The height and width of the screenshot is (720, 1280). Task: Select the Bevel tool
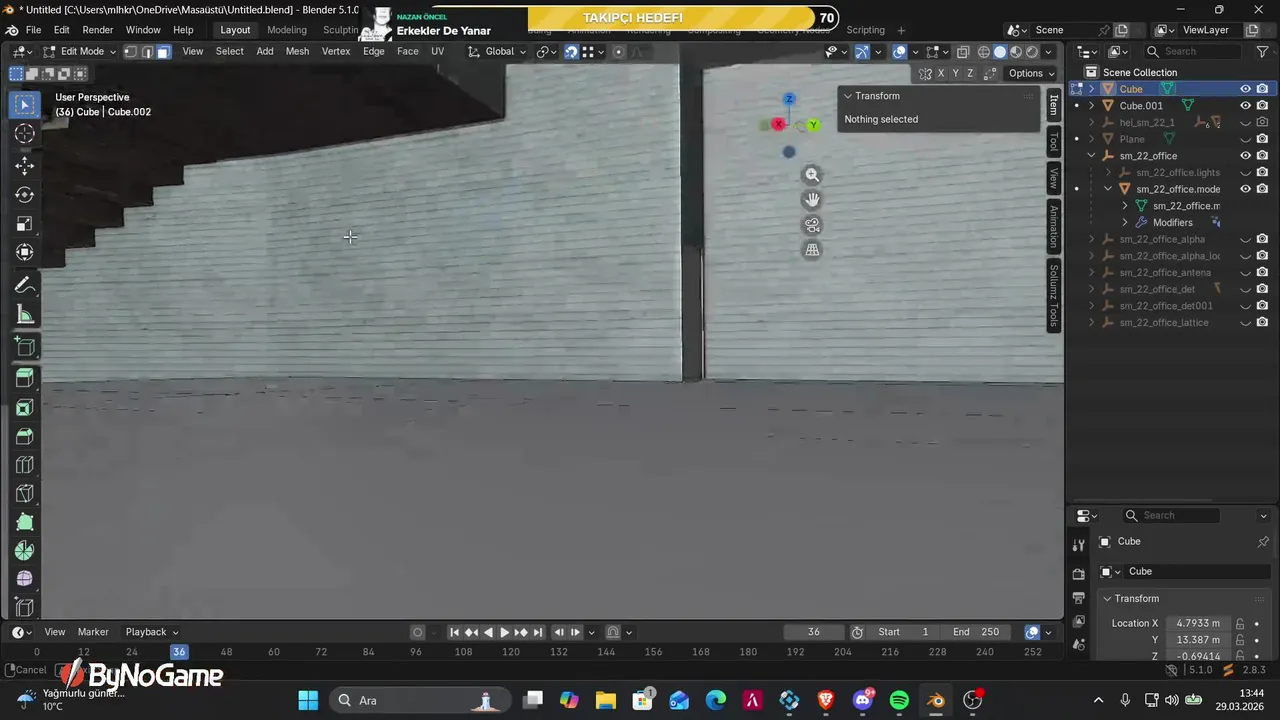25,436
